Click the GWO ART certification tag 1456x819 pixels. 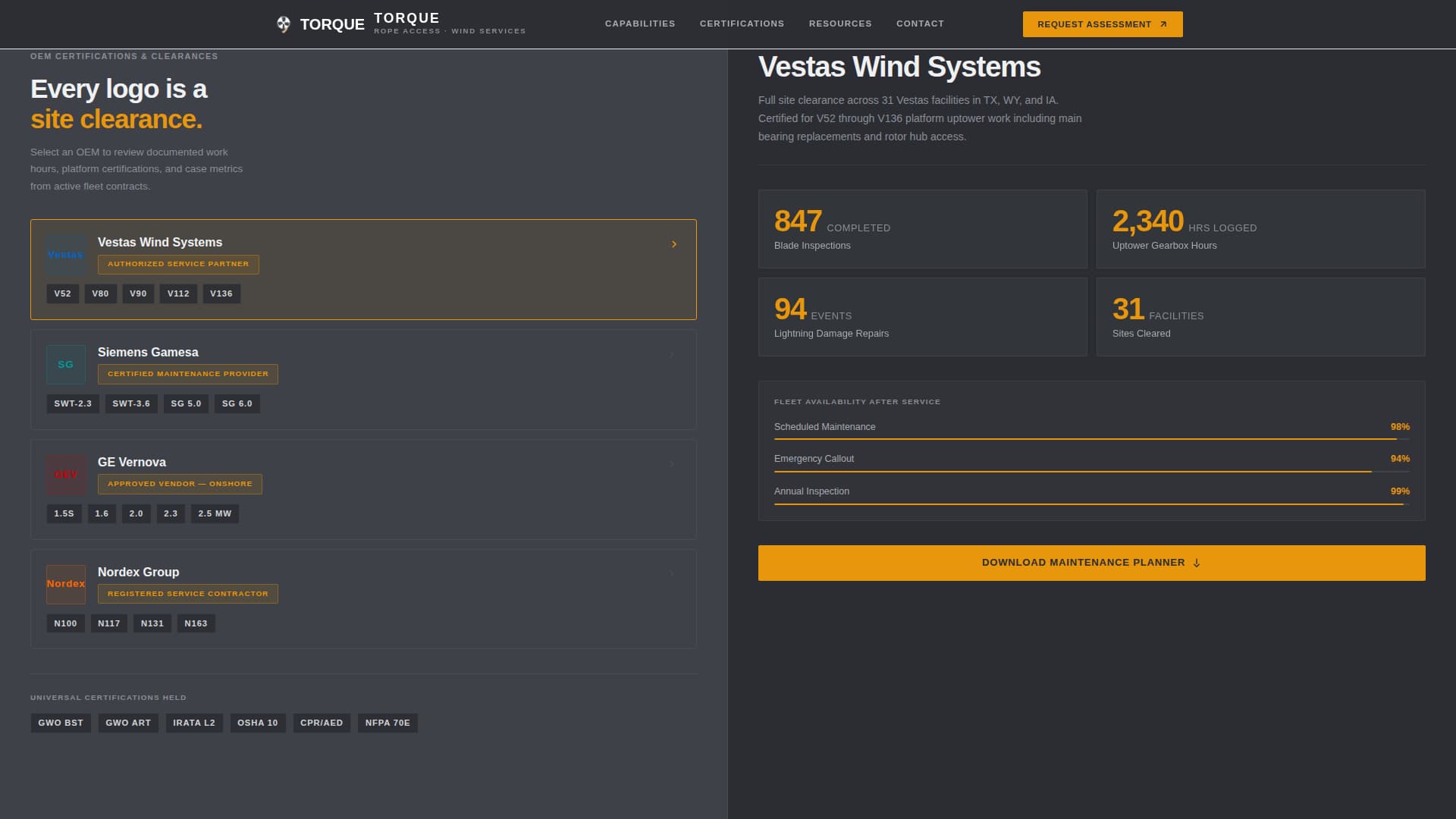(128, 723)
